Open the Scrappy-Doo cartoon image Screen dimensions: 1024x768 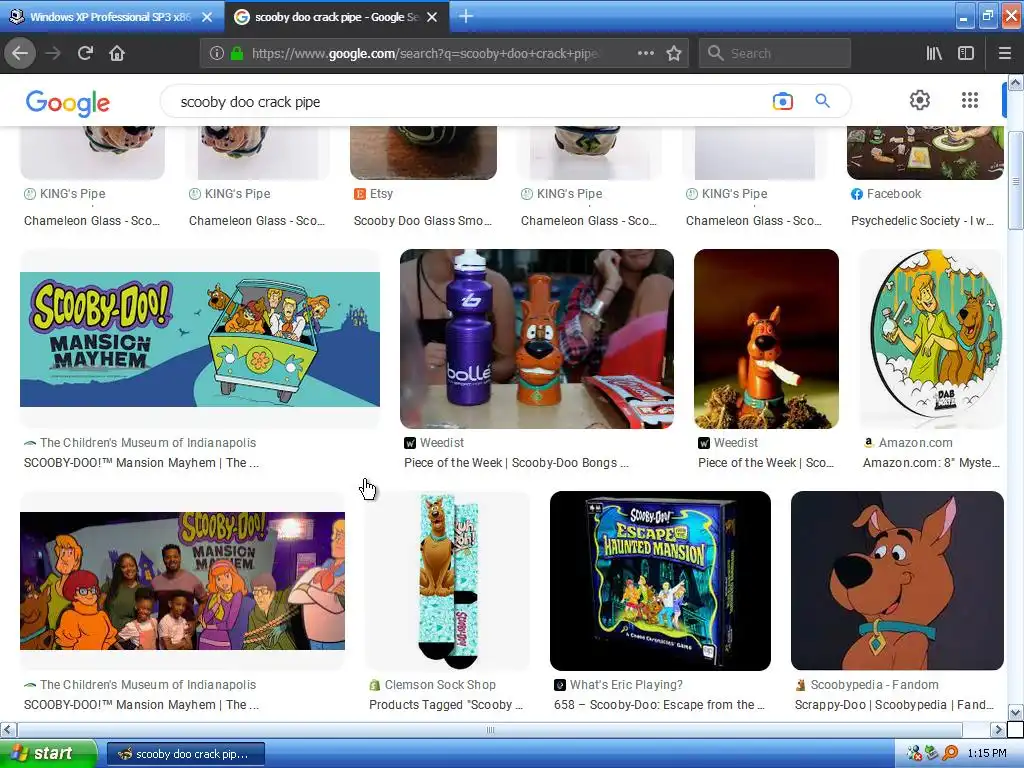[897, 581]
